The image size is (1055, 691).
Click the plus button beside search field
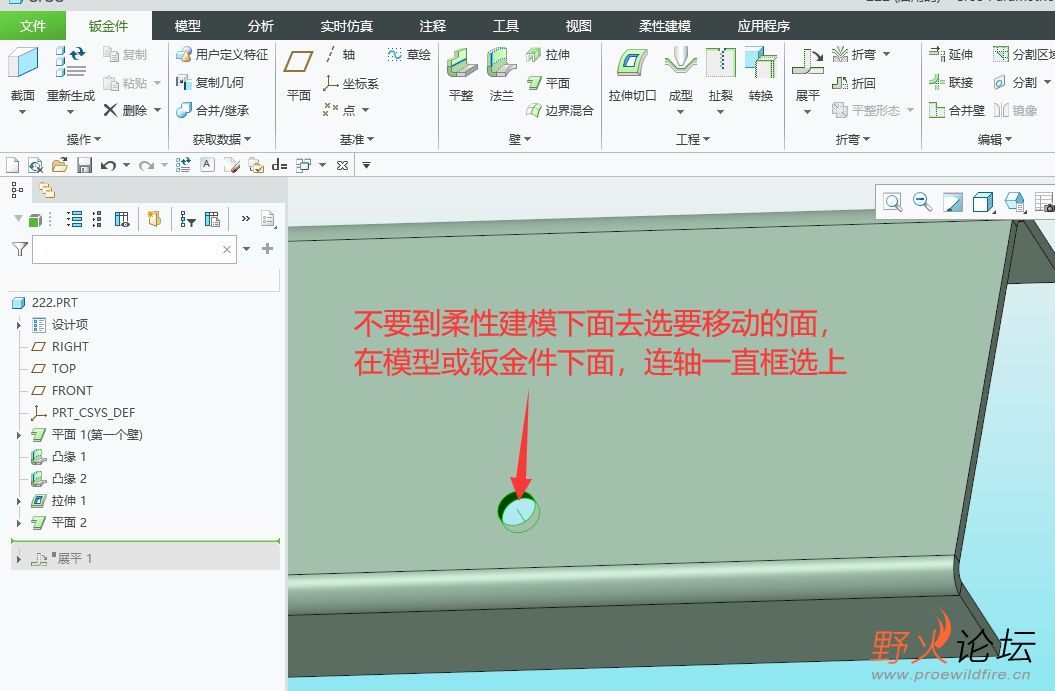click(x=267, y=249)
